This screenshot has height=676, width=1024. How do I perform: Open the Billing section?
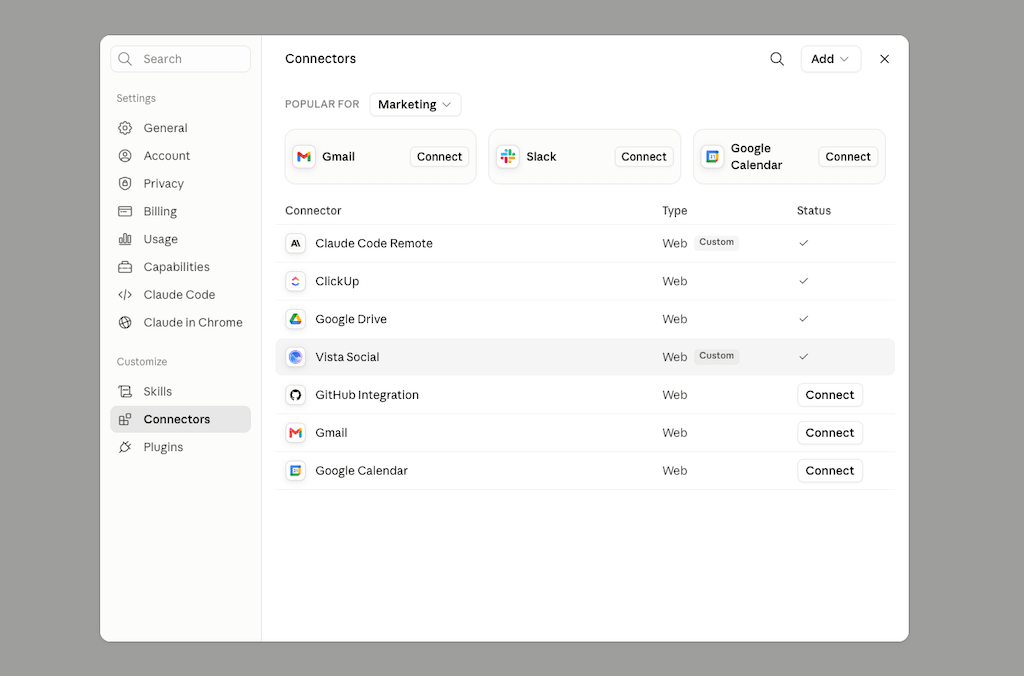tap(180, 211)
